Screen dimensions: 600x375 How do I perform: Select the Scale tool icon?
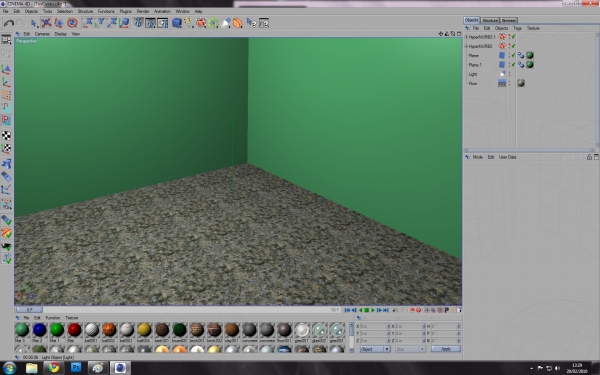tap(59, 23)
